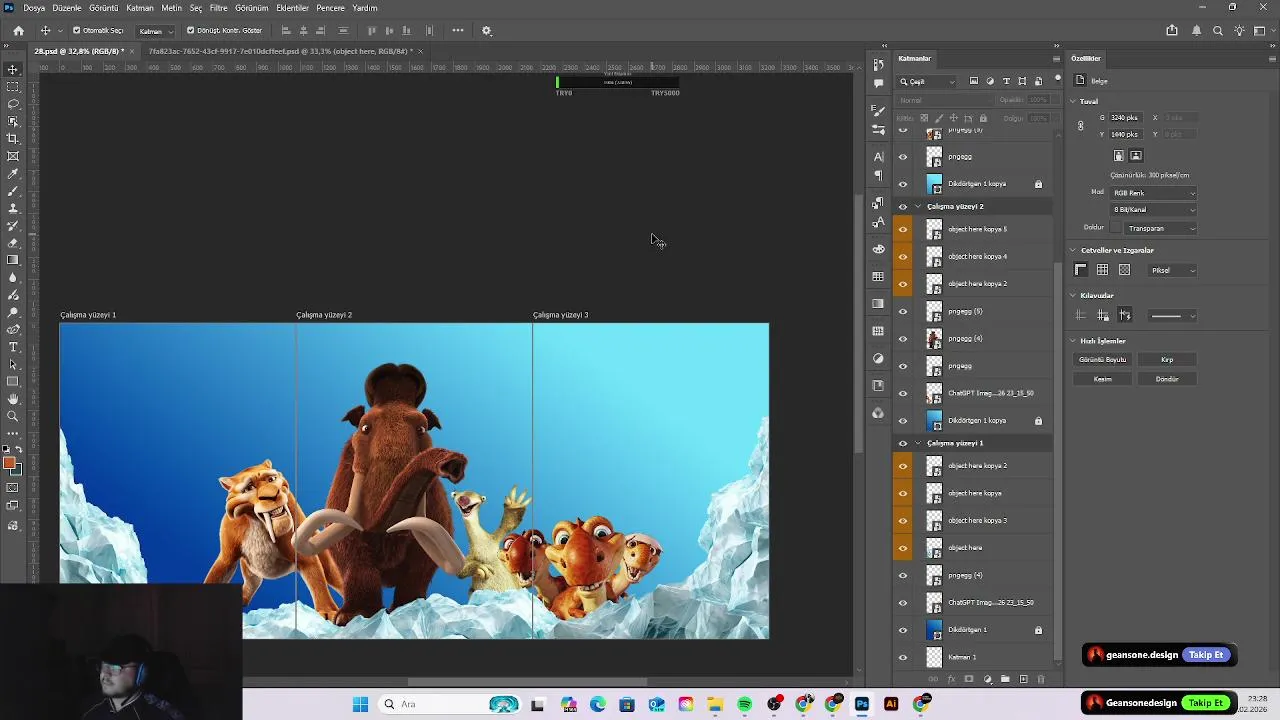Hide the Dikdörtgen 1 layer
Viewport: 1280px width, 720px height.
coord(903,630)
